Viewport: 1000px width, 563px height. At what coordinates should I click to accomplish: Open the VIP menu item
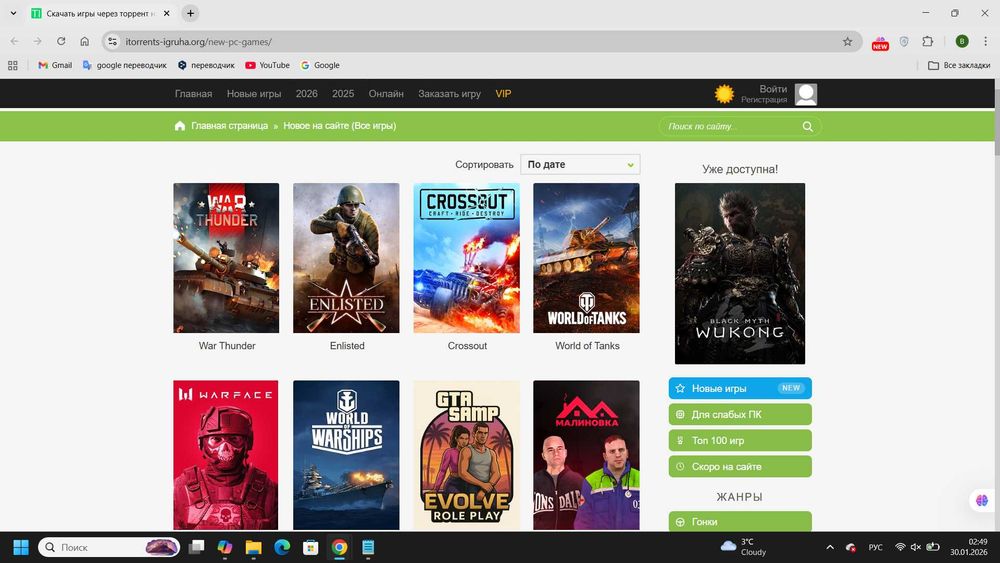(x=503, y=94)
